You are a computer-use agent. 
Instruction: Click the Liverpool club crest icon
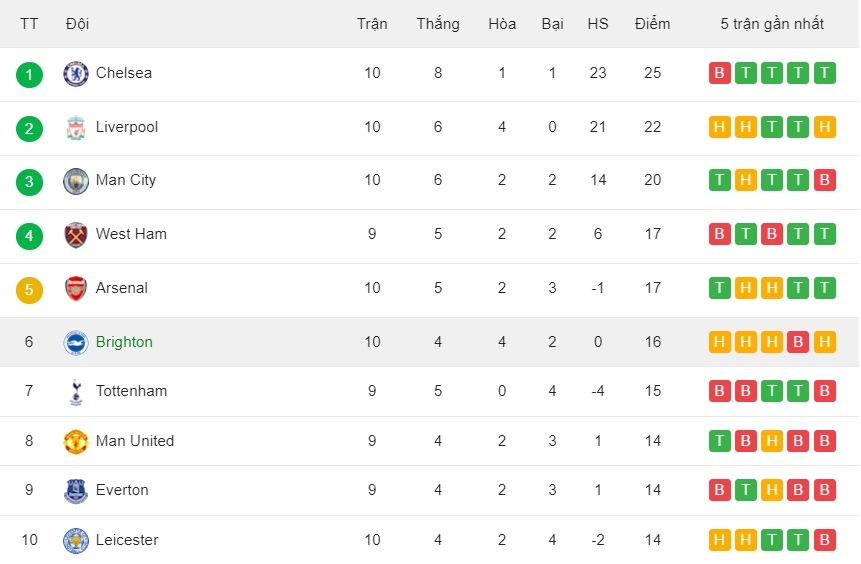pos(76,127)
